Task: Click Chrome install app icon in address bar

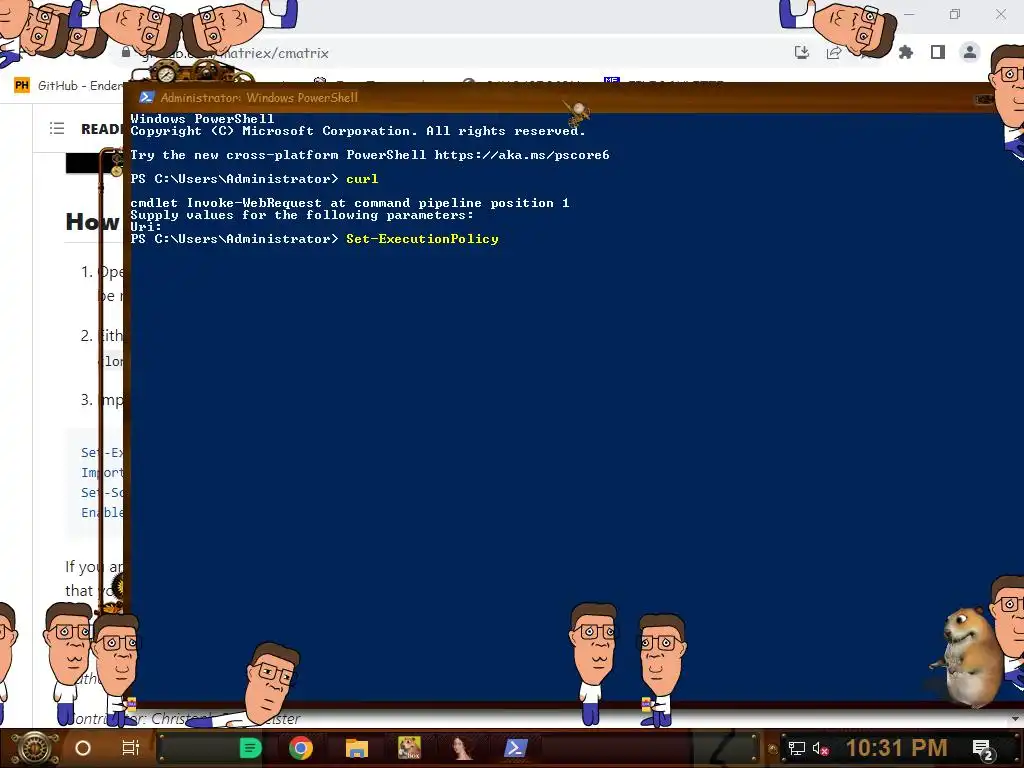Action: (802, 53)
